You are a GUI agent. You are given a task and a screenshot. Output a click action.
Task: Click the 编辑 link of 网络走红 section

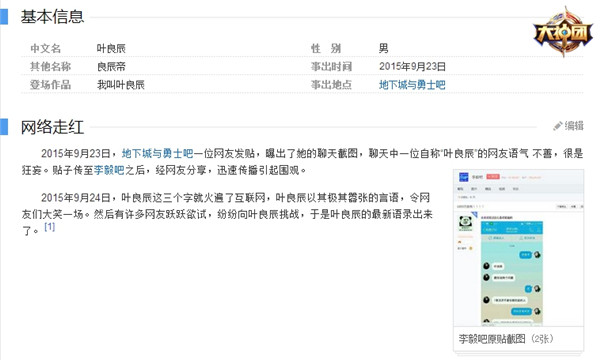pyautogui.click(x=574, y=126)
